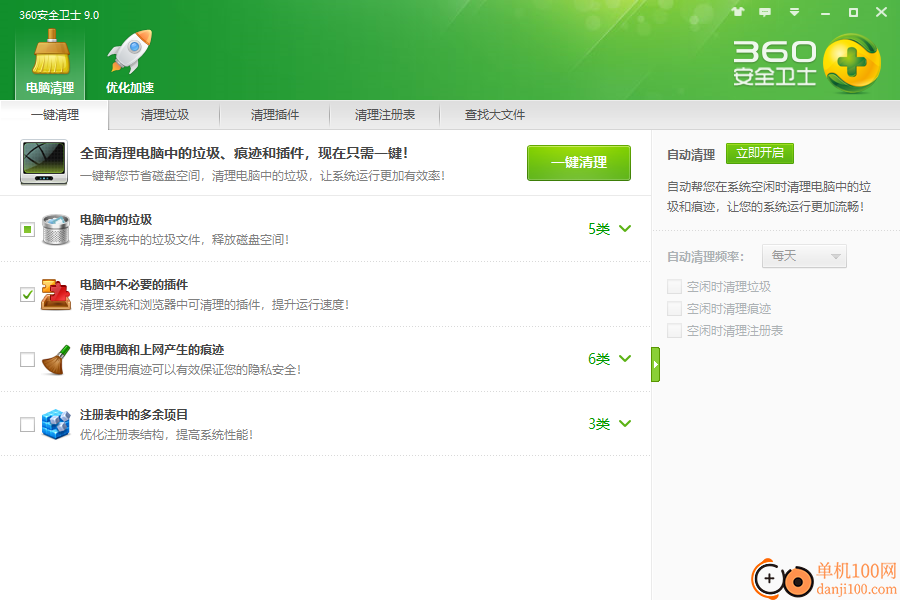The image size is (900, 600).
Task: Close the 360安全卫士 window
Action: pyautogui.click(x=882, y=12)
